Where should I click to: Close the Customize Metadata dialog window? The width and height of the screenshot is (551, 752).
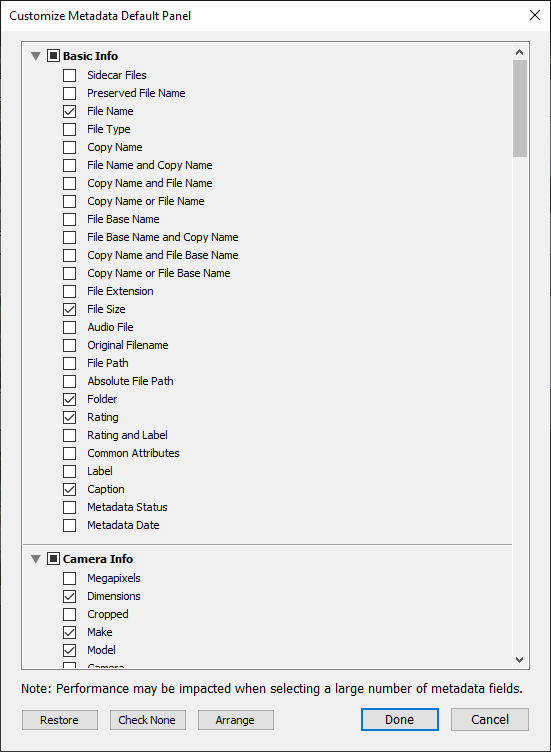tap(535, 15)
